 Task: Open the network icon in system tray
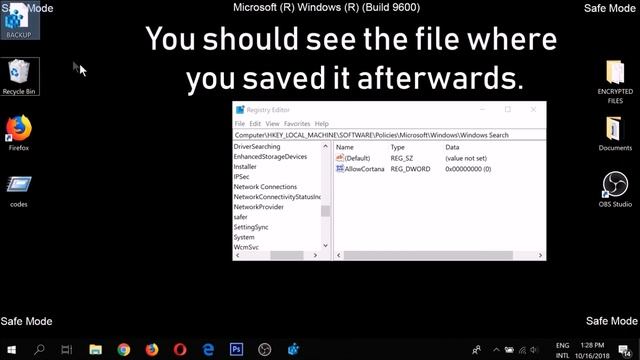pyautogui.click(x=522, y=350)
